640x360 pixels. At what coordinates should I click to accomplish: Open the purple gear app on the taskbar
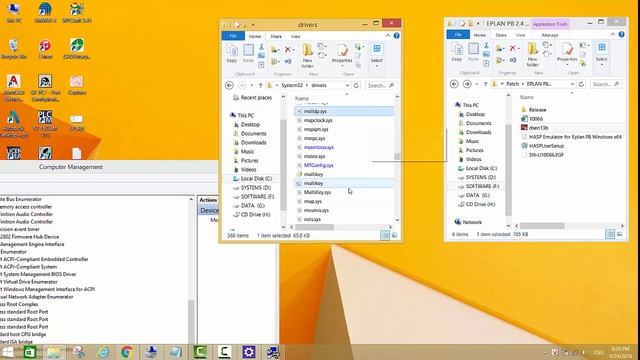coord(249,352)
